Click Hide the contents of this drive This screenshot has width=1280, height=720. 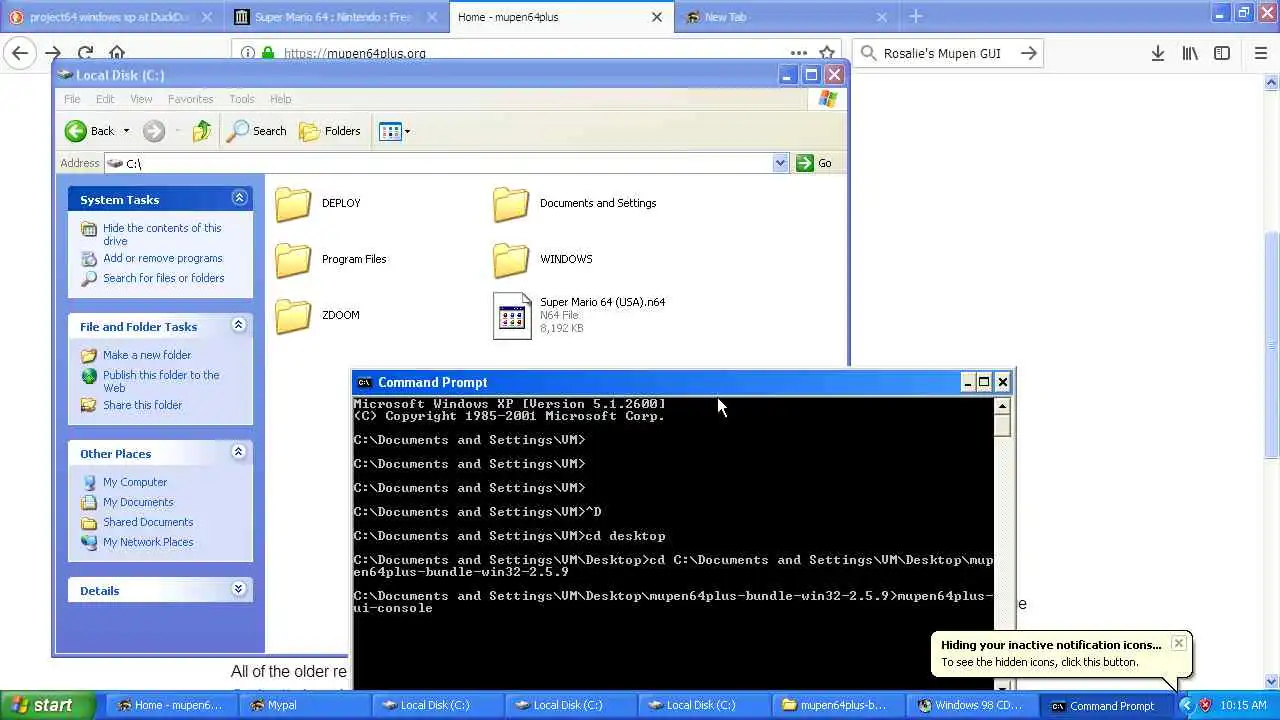(162, 234)
